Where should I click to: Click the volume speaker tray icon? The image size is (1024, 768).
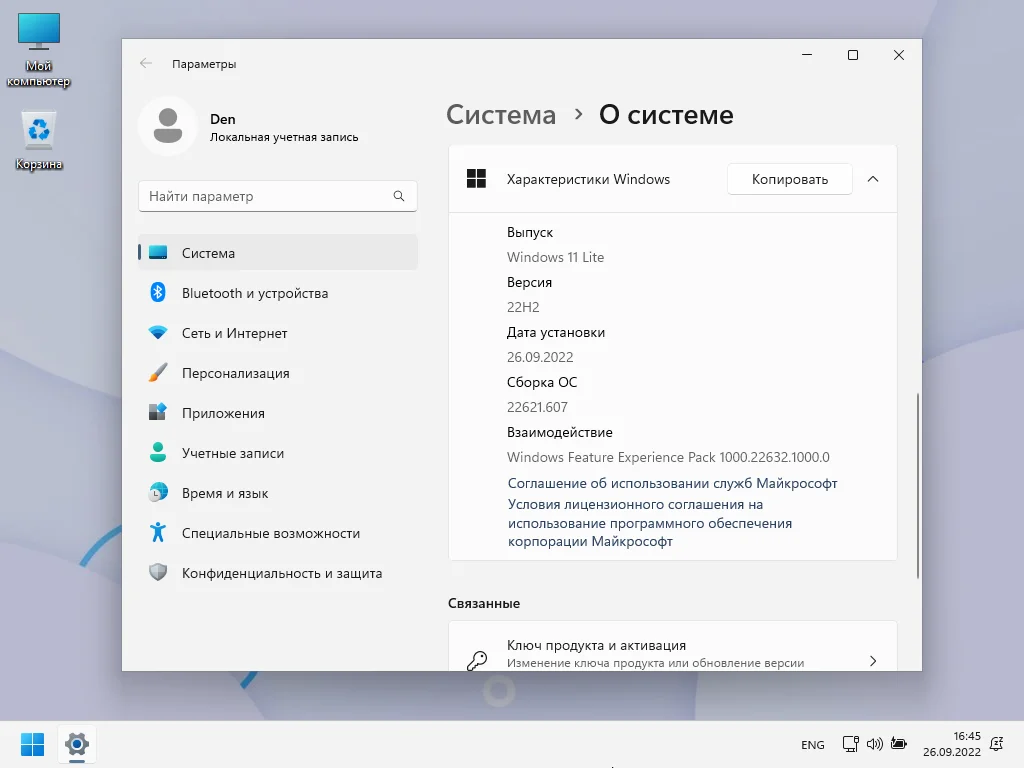(874, 744)
